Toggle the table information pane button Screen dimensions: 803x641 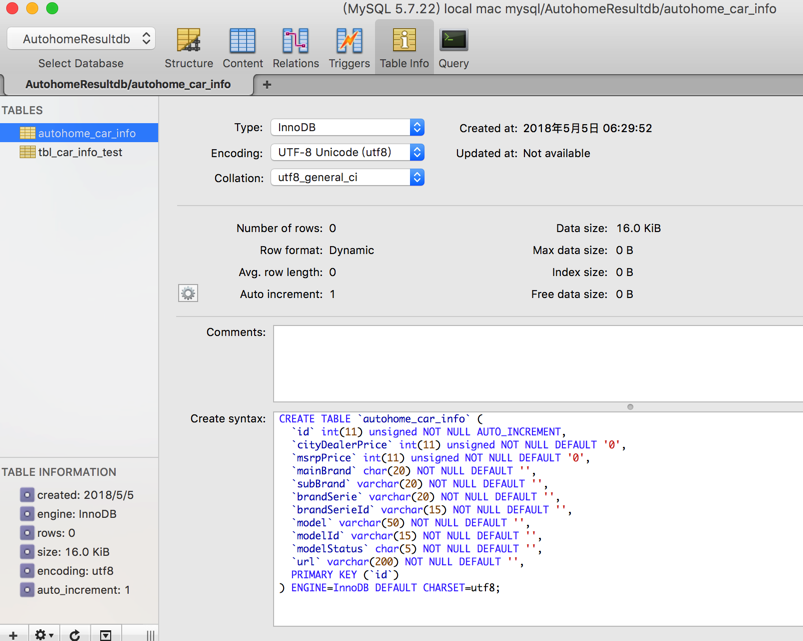click(106, 634)
